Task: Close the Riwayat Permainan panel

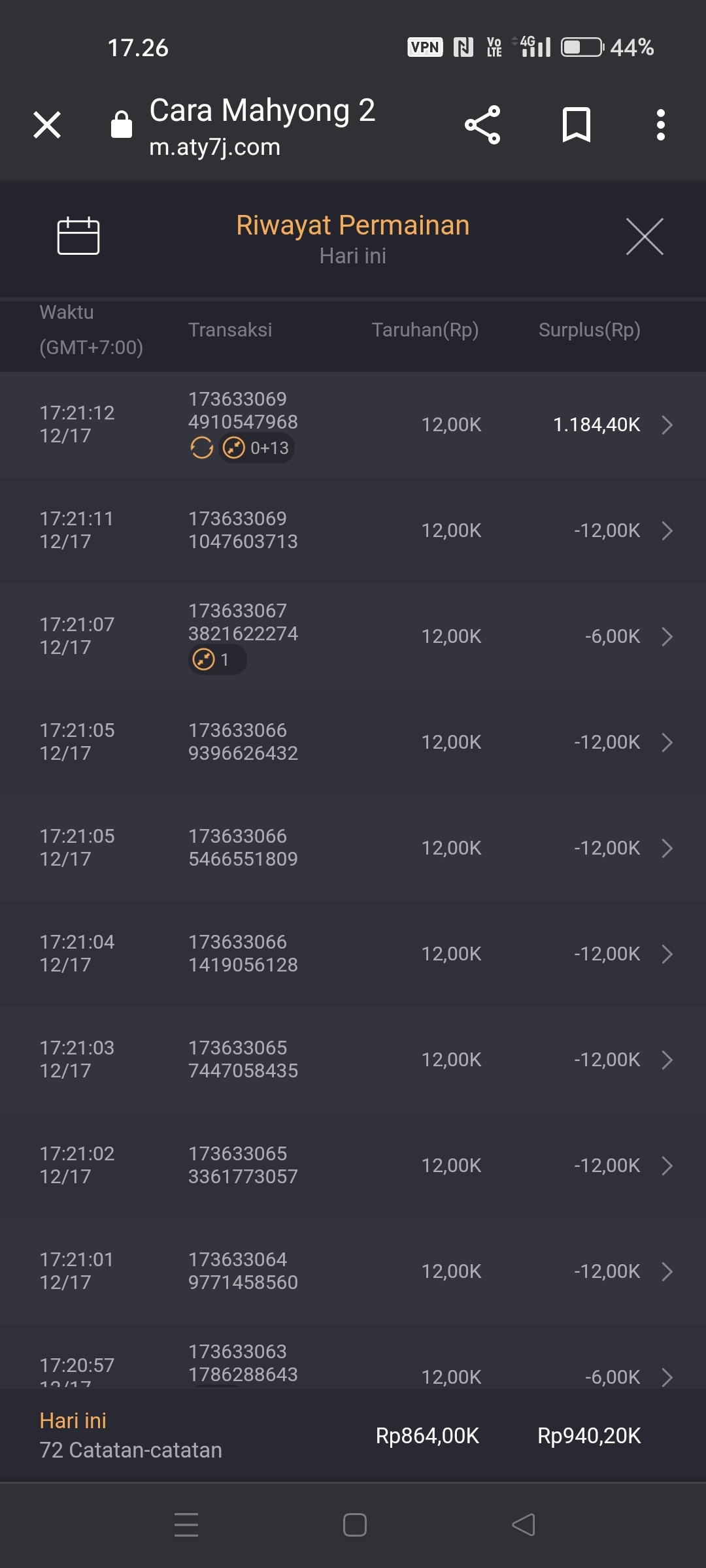Action: coord(645,237)
